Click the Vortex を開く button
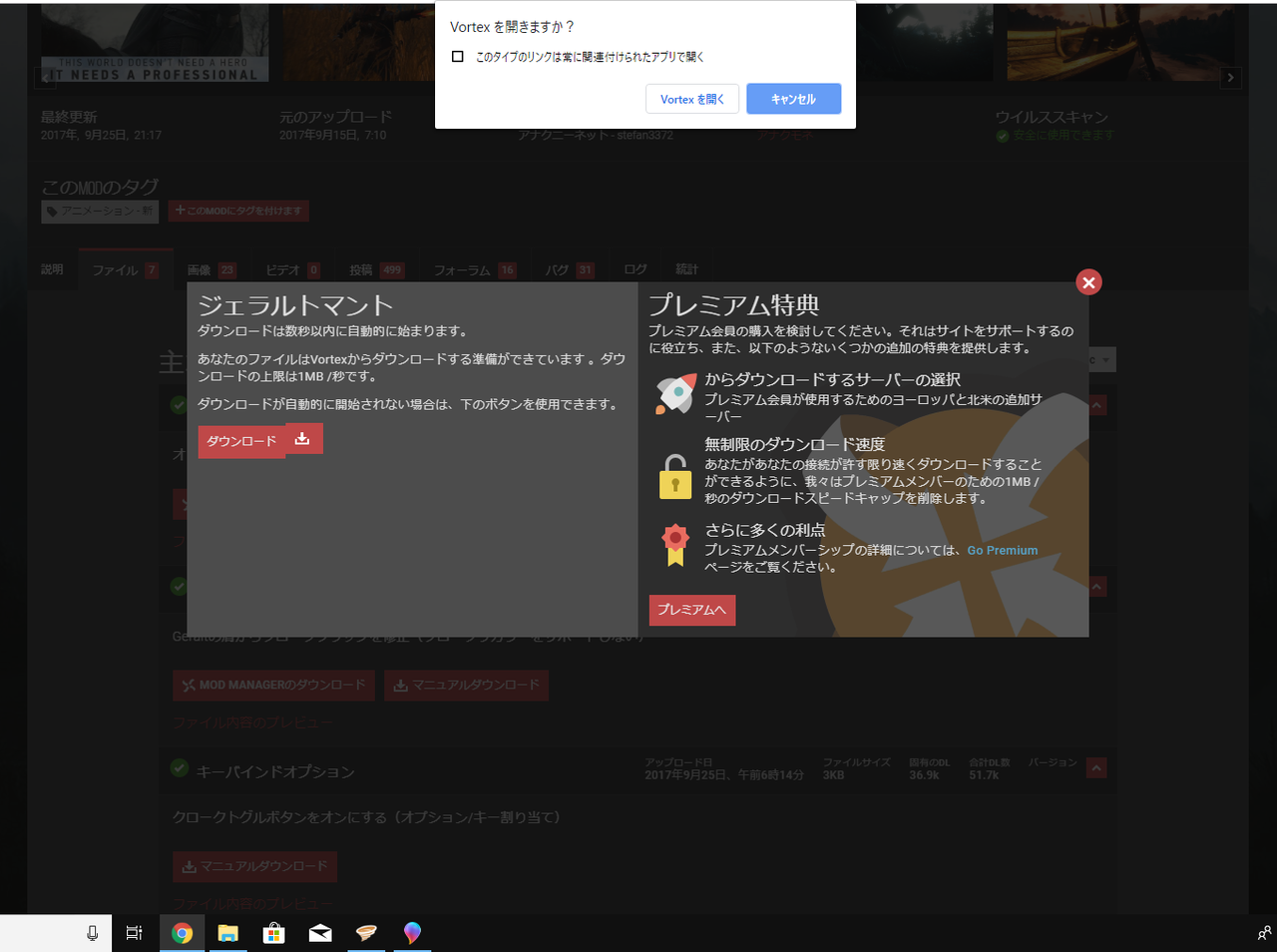This screenshot has width=1277, height=952. coord(692,99)
